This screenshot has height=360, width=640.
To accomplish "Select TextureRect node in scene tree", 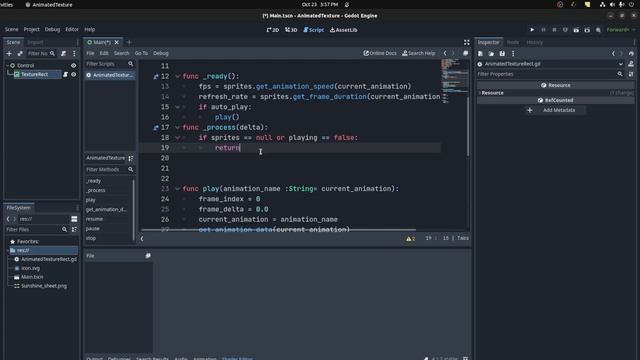I will [35, 74].
